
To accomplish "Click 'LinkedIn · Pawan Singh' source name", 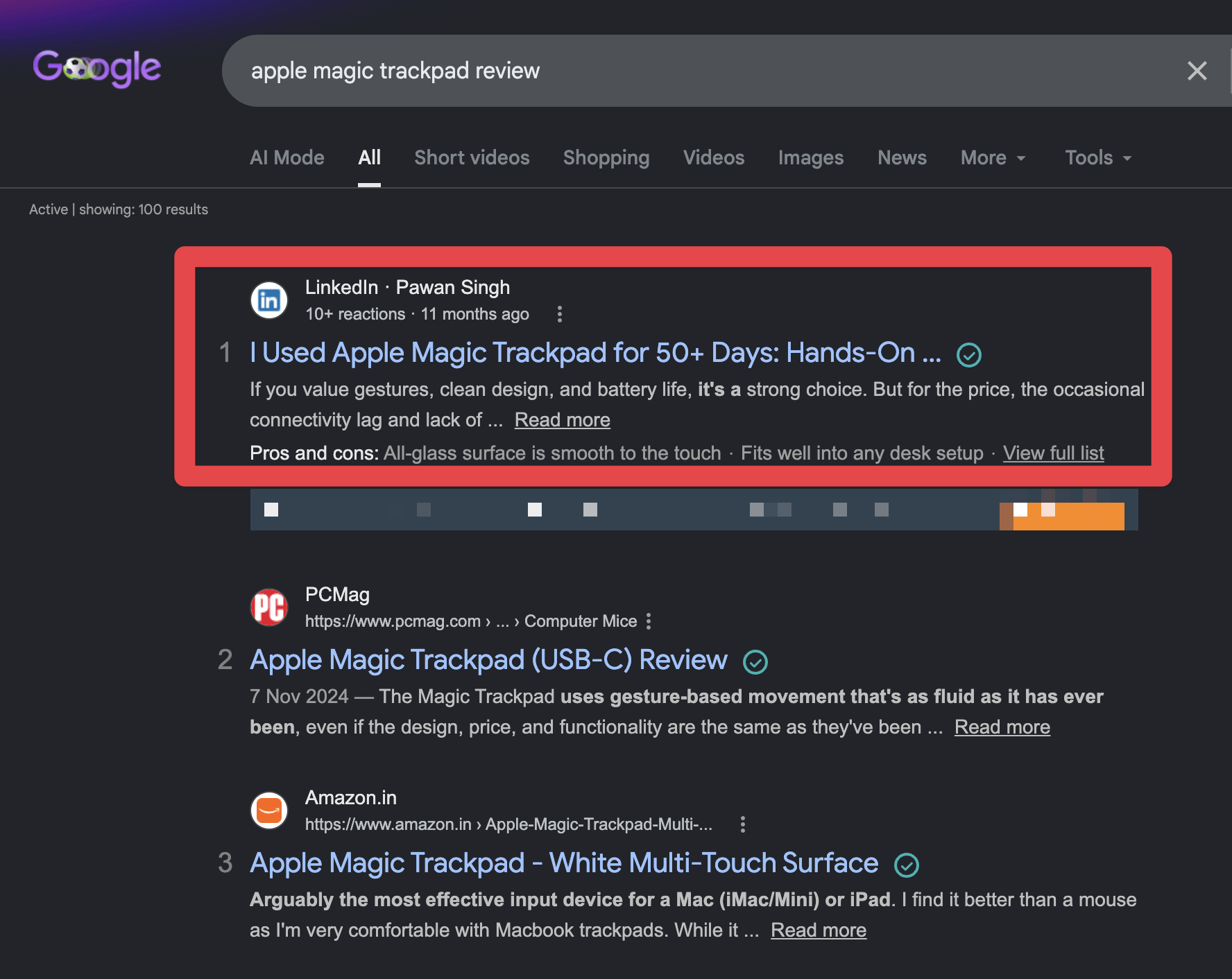I will click(407, 287).
